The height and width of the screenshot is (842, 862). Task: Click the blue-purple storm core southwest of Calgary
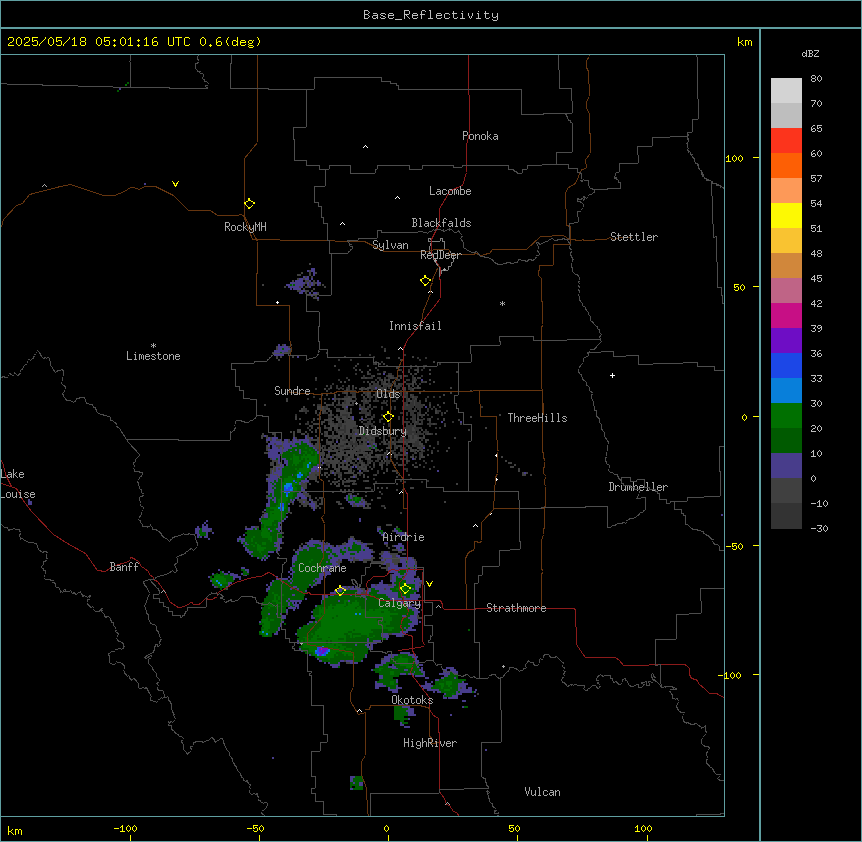(322, 651)
